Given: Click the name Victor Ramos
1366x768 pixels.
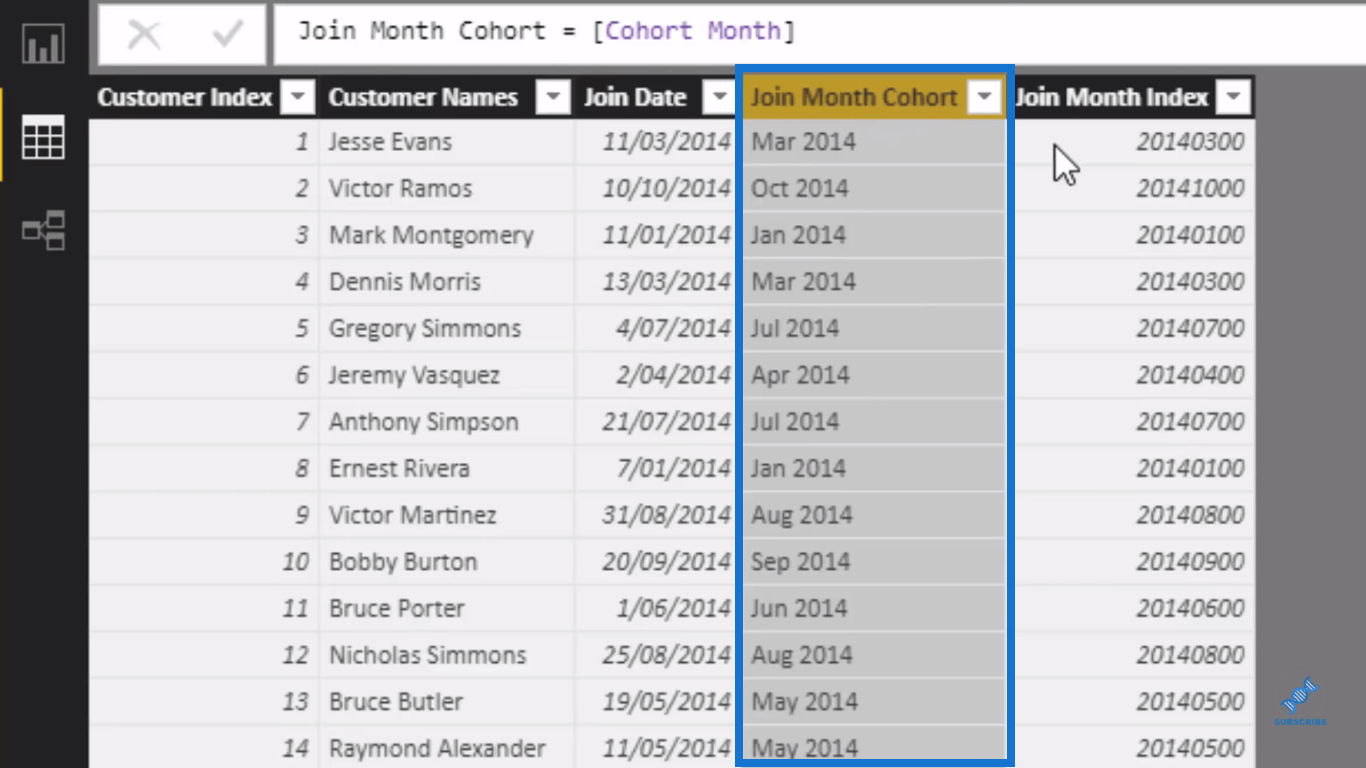Looking at the screenshot, I should click(400, 188).
